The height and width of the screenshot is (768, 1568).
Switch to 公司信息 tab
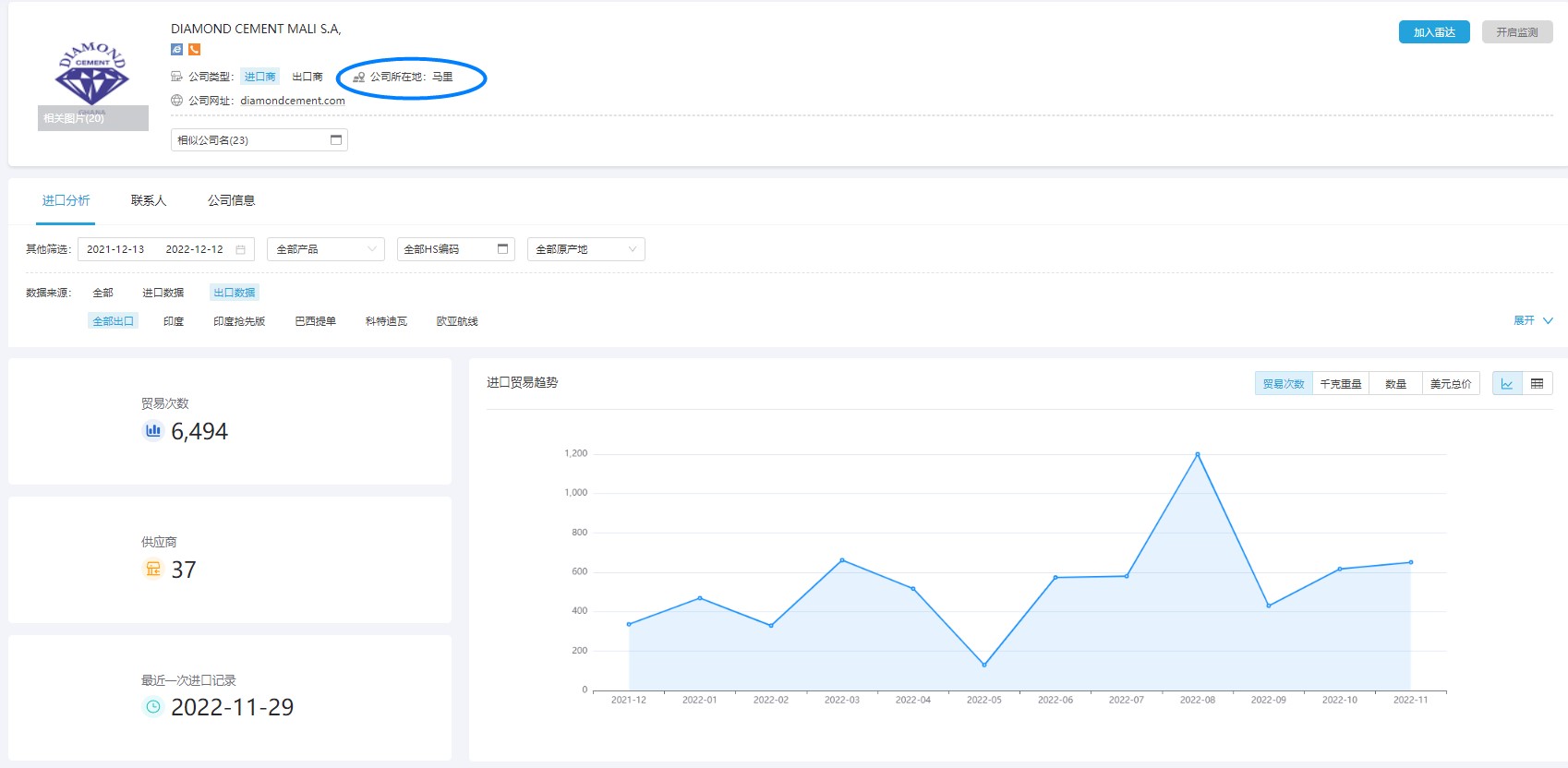point(232,200)
